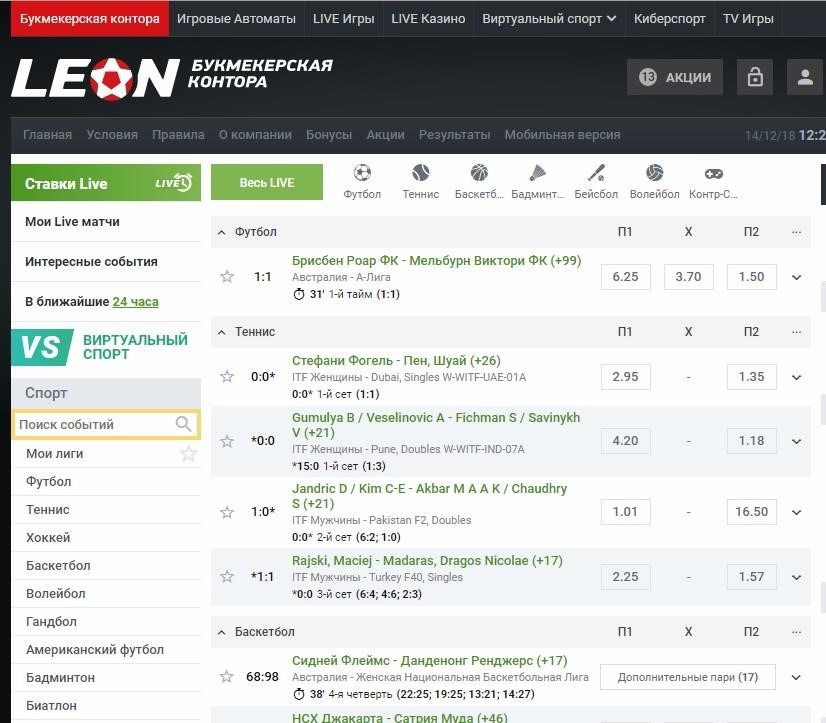826x723 pixels.
Task: Switch to Букмекерская контора tab
Action: tap(90, 18)
